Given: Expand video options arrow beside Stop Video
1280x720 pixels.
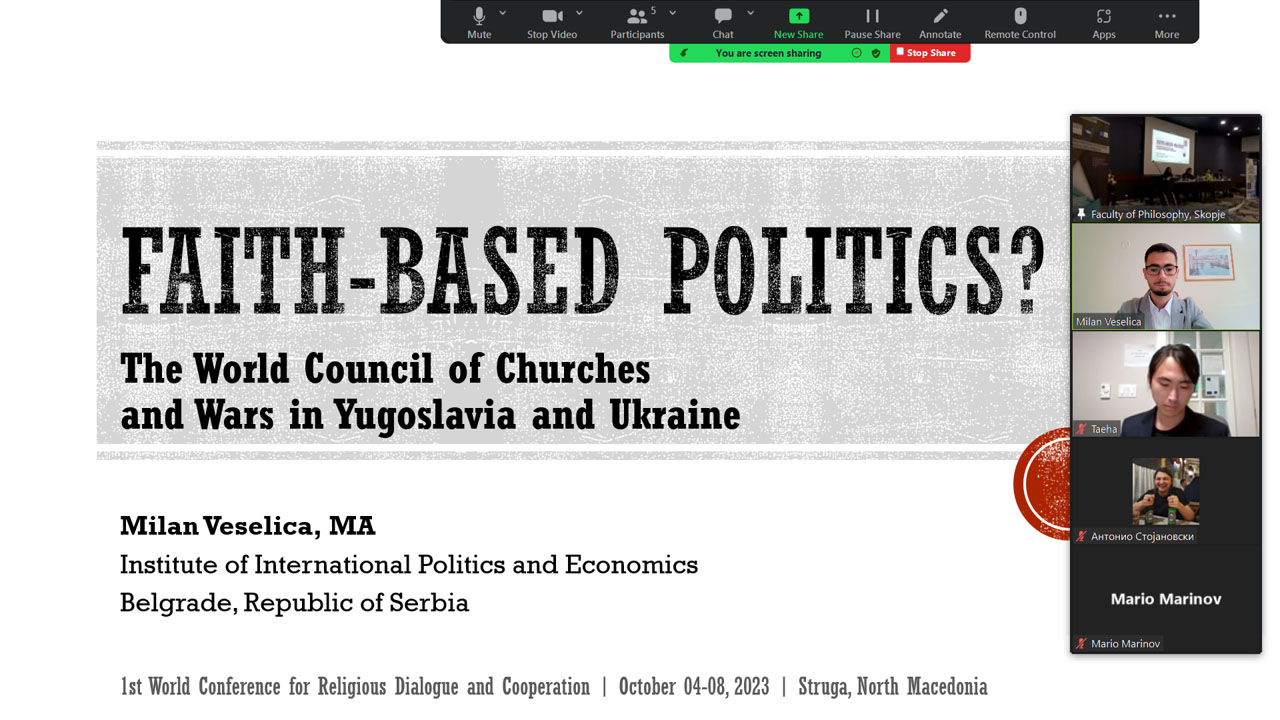Looking at the screenshot, I should (x=579, y=13).
